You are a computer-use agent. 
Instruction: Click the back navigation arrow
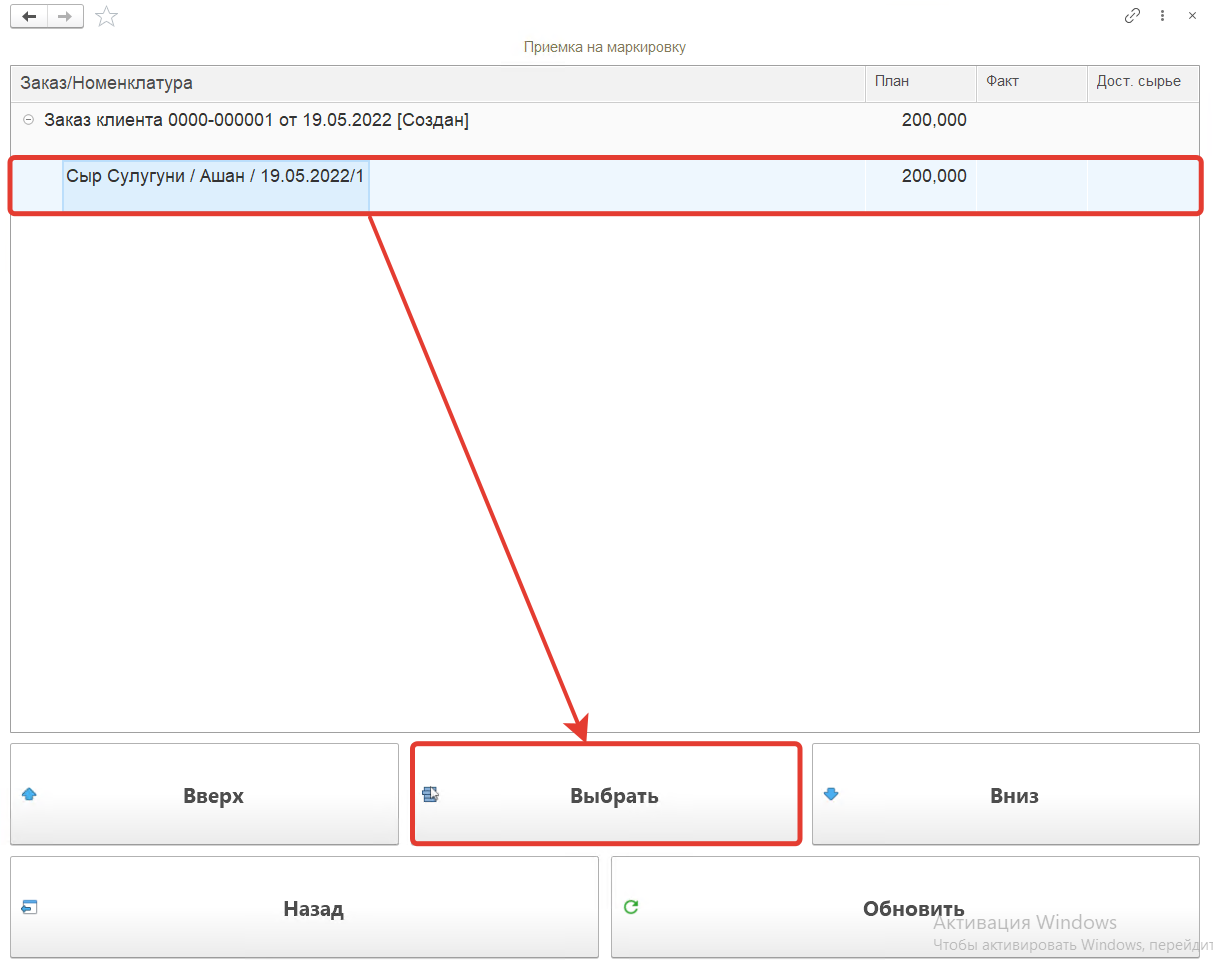29,16
